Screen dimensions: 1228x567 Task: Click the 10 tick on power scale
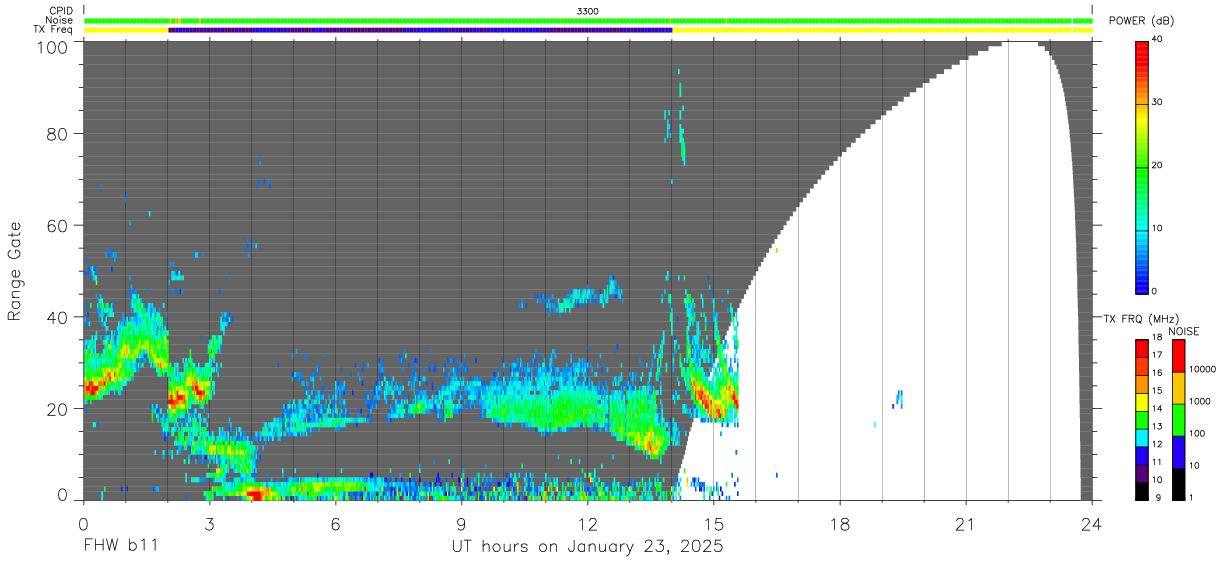[1159, 229]
